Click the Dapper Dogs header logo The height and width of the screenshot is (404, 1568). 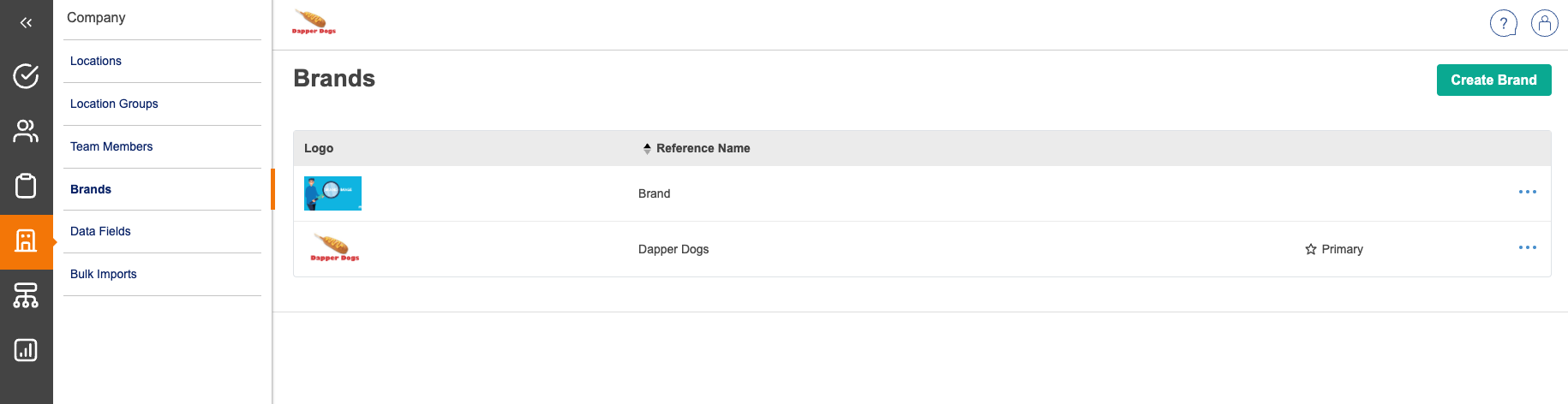coord(314,21)
